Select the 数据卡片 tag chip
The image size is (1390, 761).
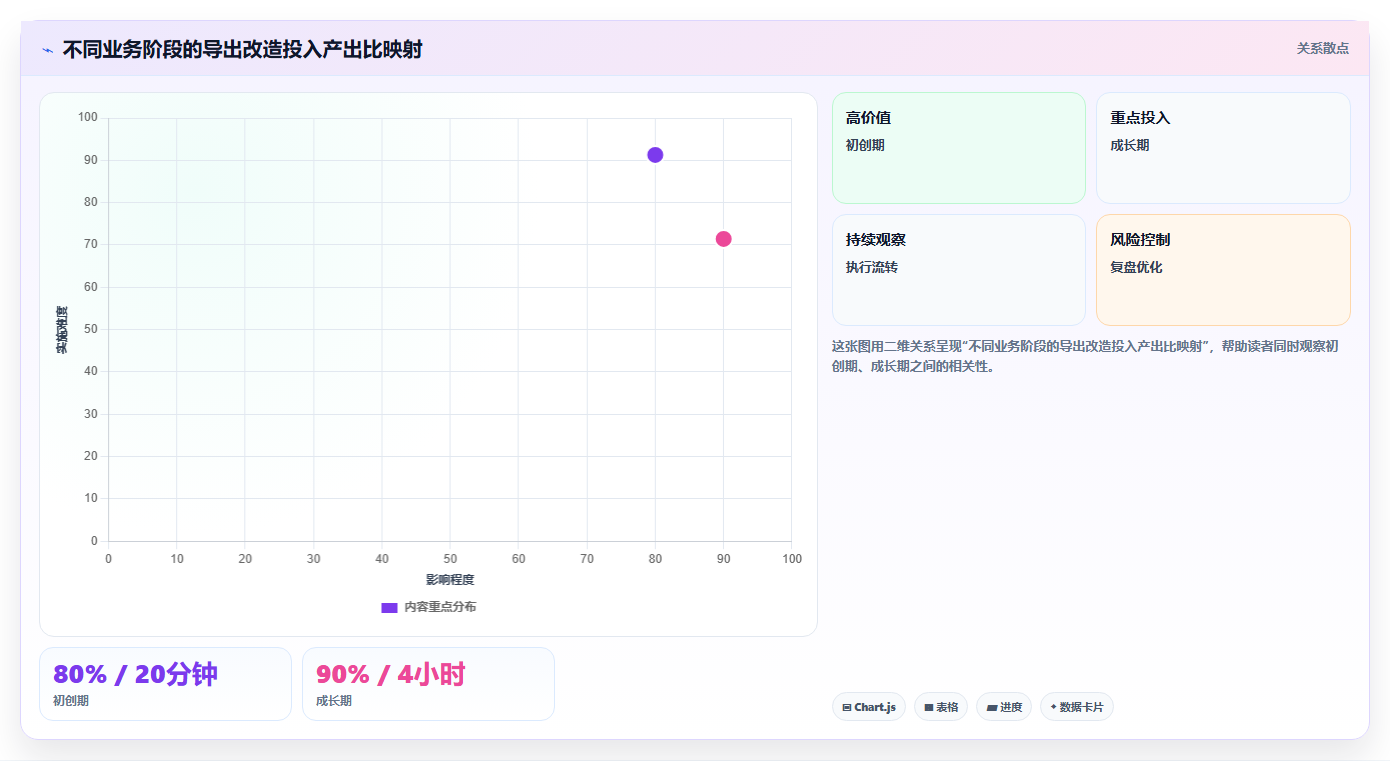(1077, 707)
